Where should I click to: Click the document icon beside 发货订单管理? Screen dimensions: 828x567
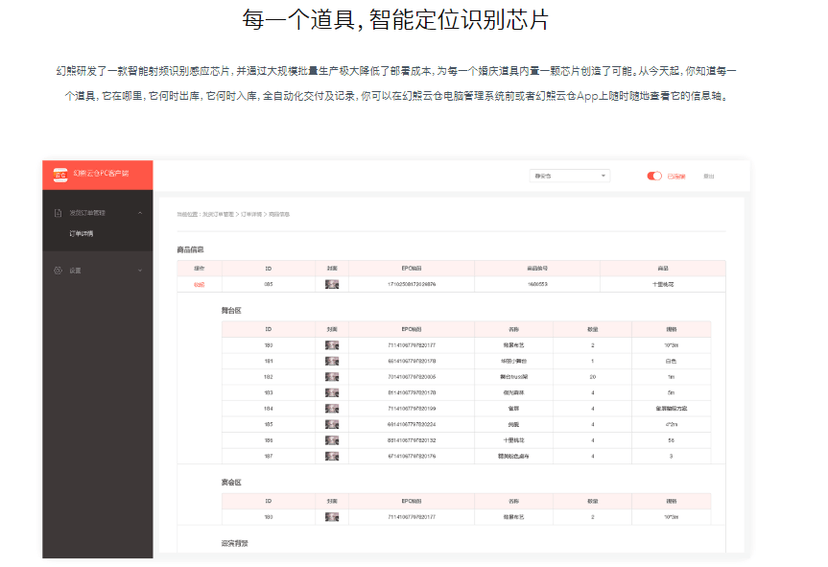[58, 213]
